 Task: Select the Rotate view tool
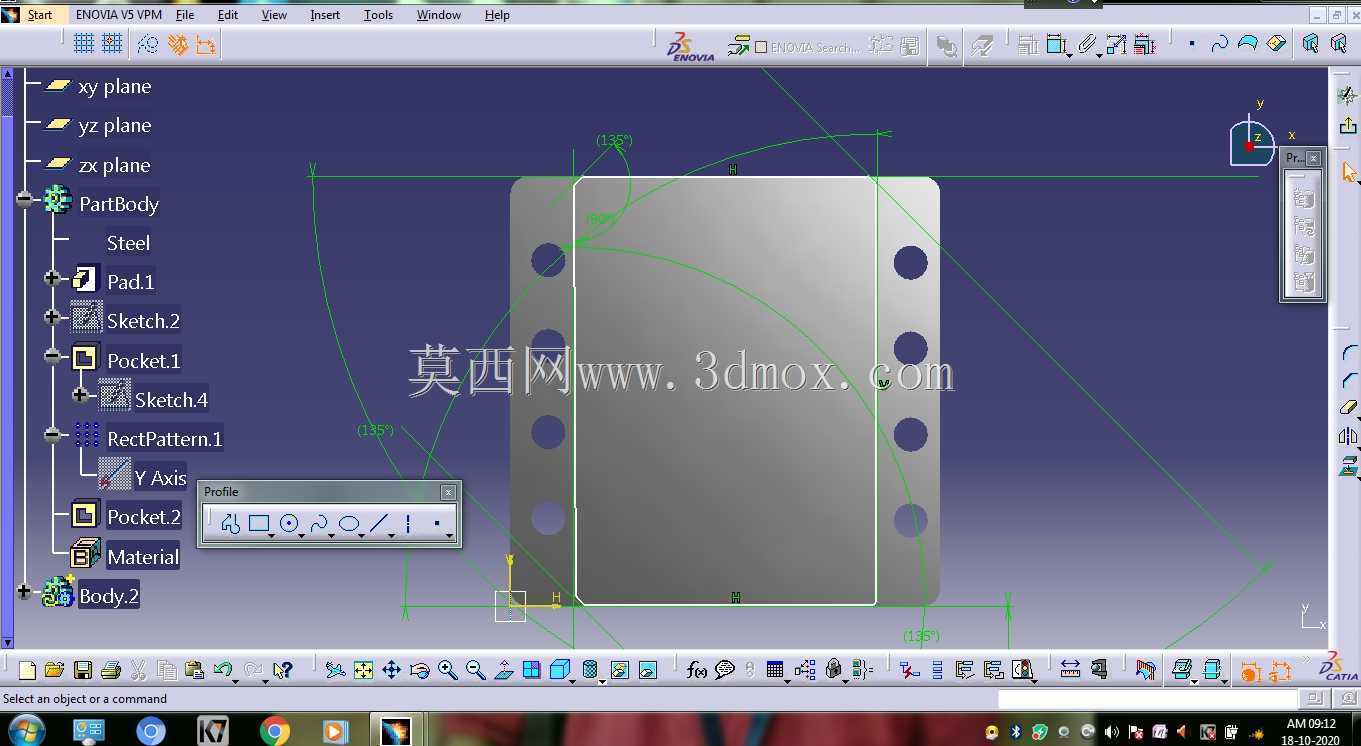[420, 670]
